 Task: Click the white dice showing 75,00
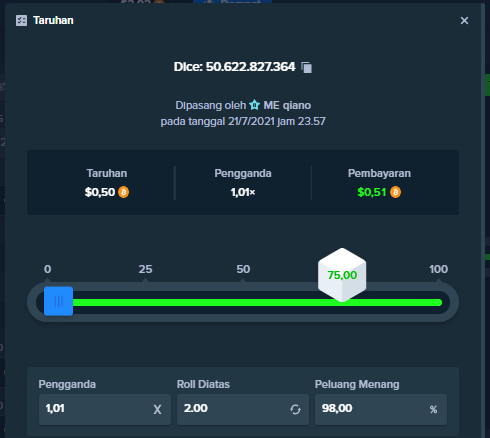point(342,275)
